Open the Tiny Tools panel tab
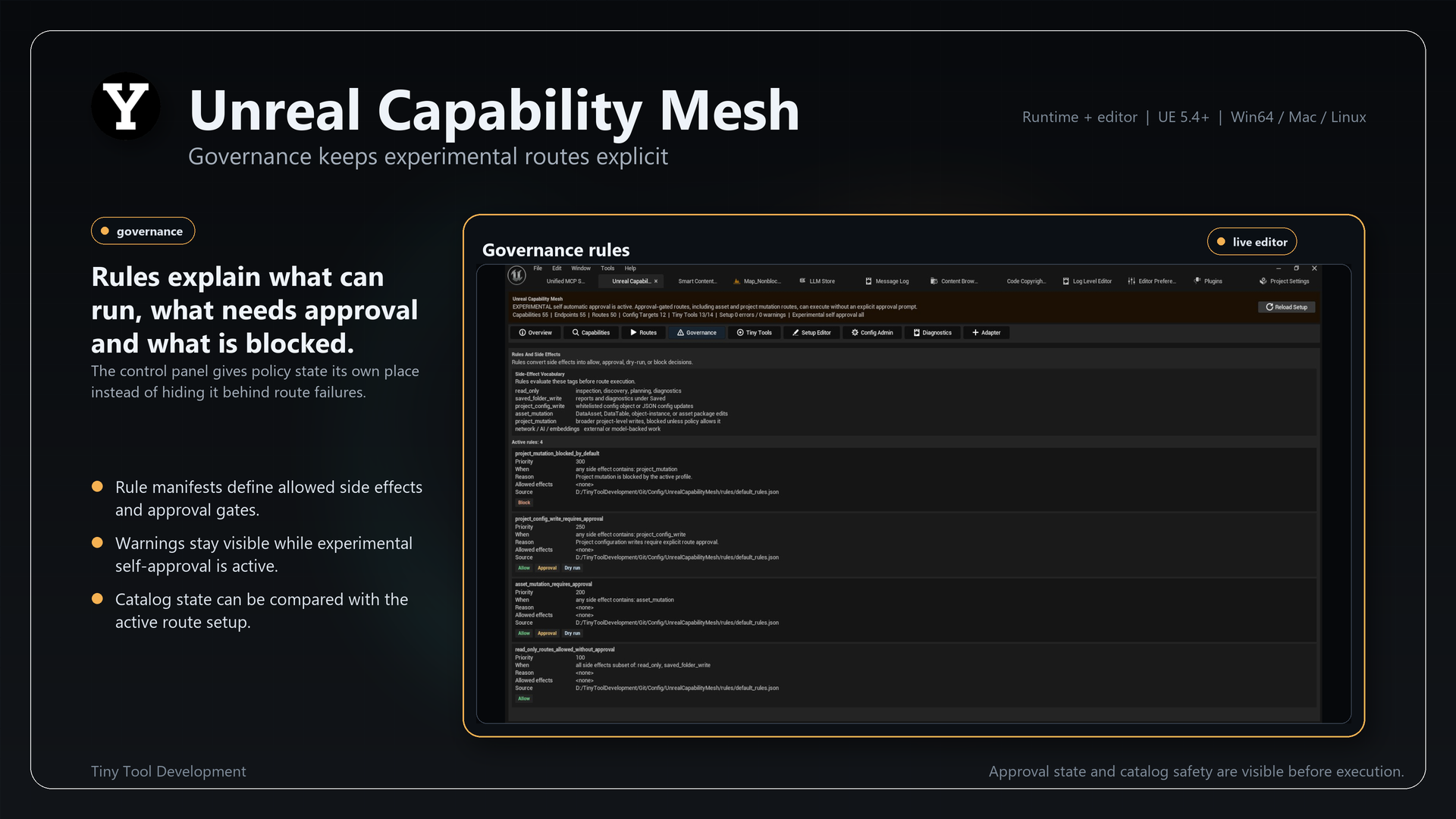The height and width of the screenshot is (819, 1456). coord(755,333)
